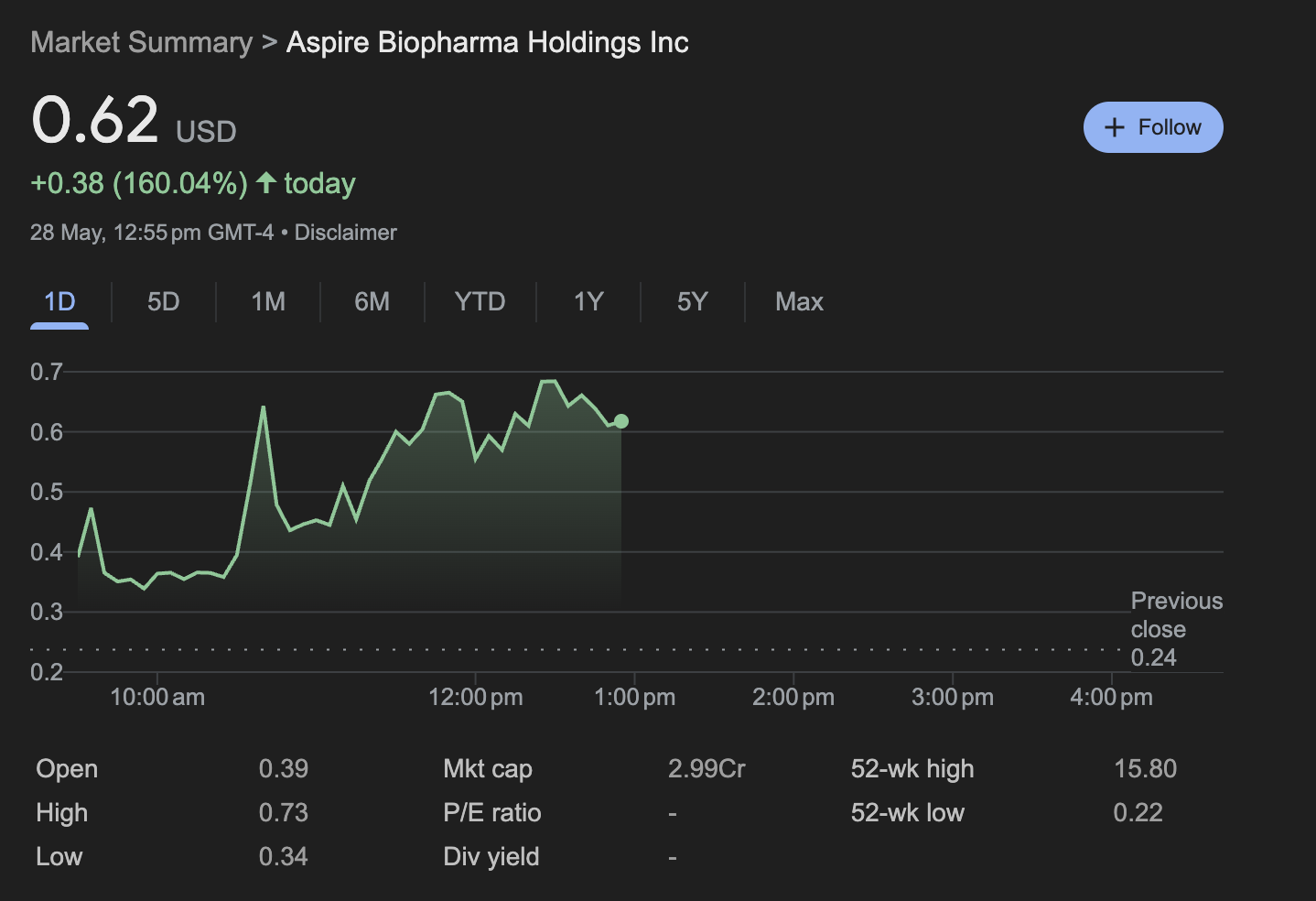Click the Follow button

tap(1153, 127)
